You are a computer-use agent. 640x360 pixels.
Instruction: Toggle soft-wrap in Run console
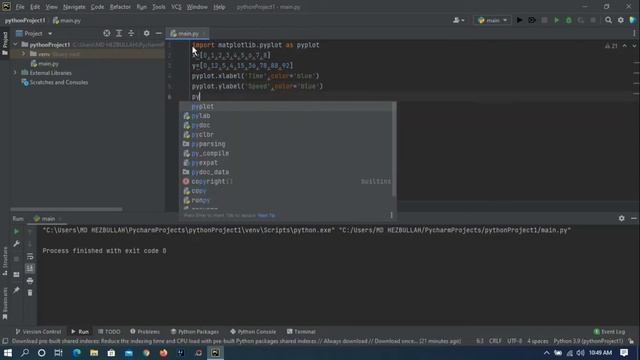[30, 256]
